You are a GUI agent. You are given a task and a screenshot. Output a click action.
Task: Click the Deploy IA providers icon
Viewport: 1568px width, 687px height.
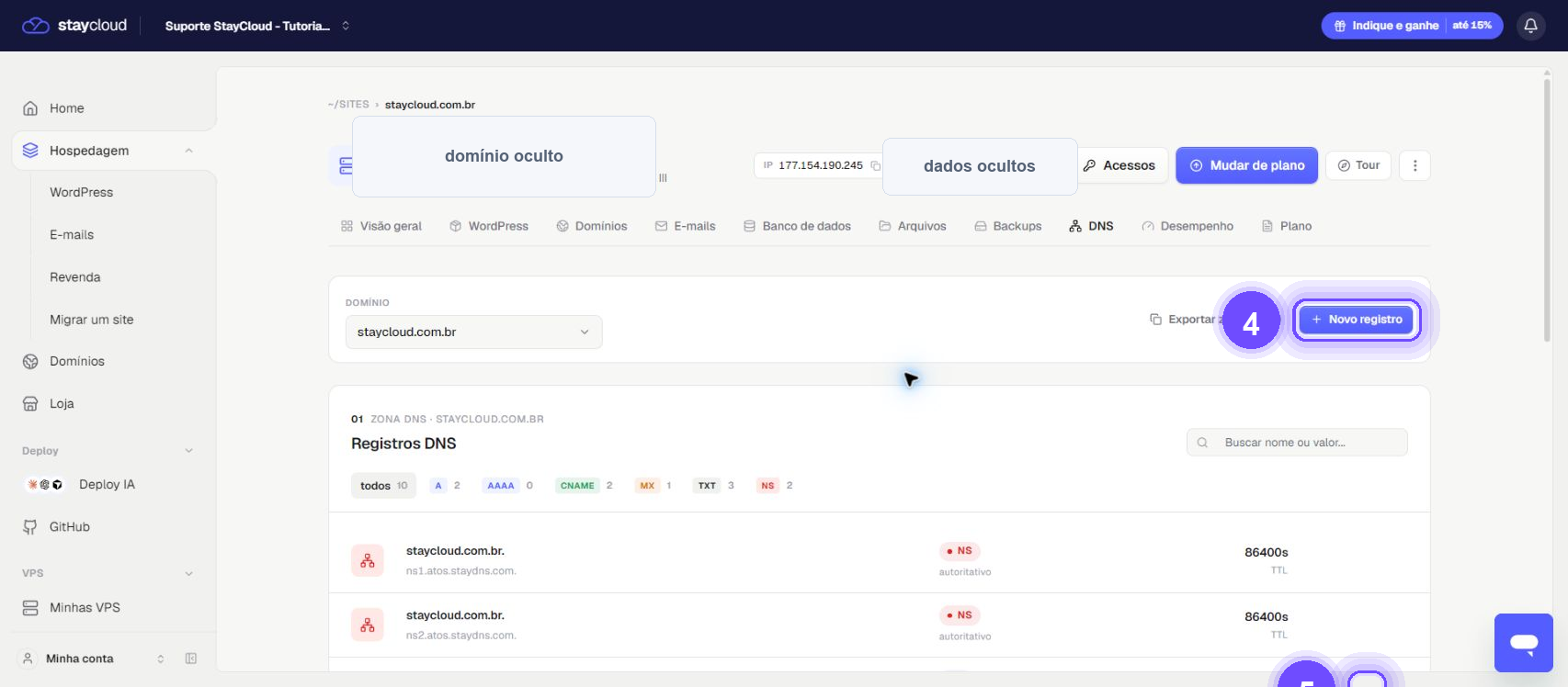[x=45, y=484]
